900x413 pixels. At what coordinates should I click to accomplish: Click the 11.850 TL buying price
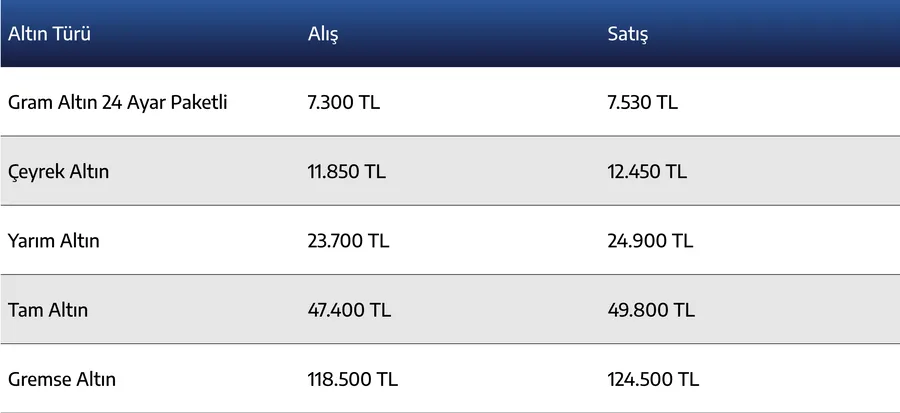(347, 171)
